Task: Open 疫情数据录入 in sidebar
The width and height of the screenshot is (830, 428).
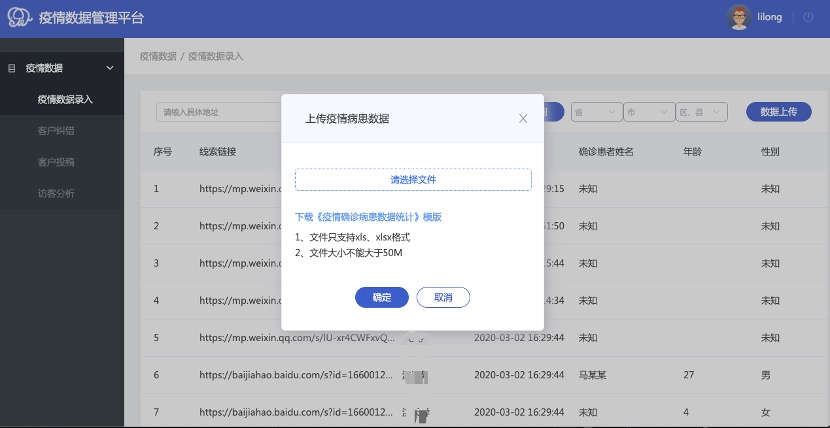Action: 65,99
